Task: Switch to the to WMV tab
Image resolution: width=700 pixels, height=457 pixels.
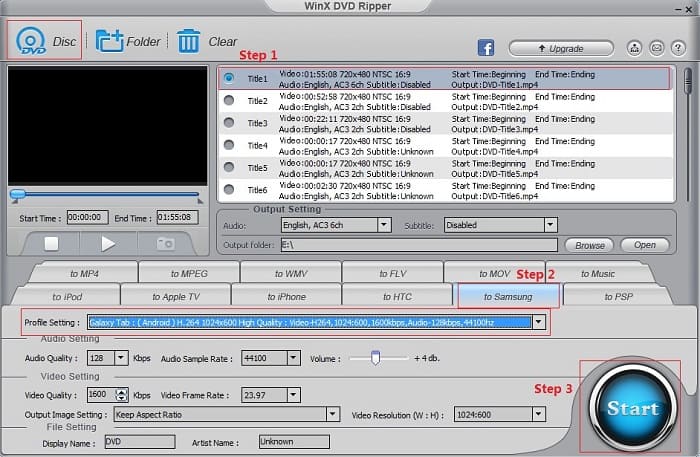Action: 291,273
